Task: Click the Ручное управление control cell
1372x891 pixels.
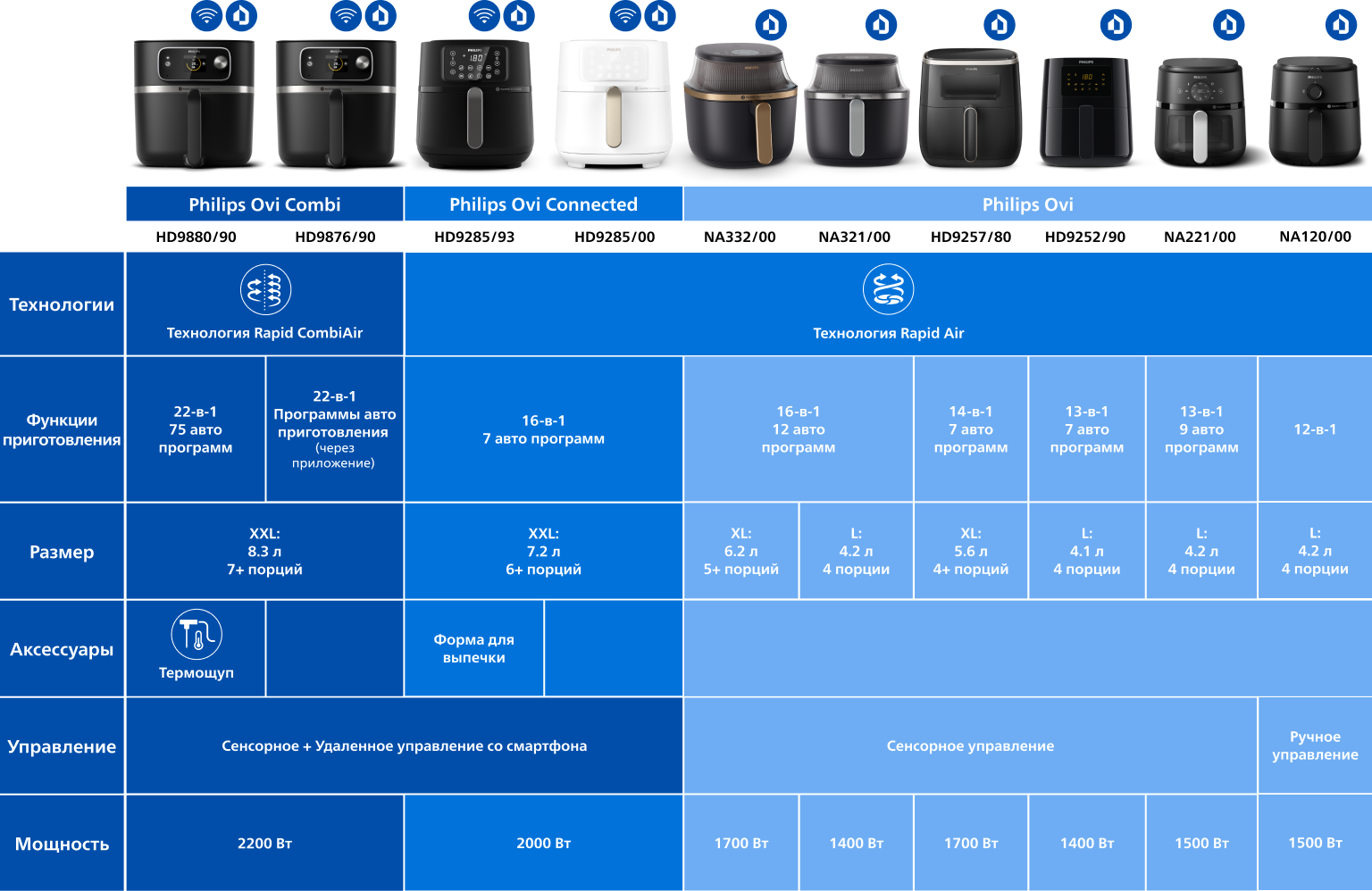Action: click(x=1315, y=745)
